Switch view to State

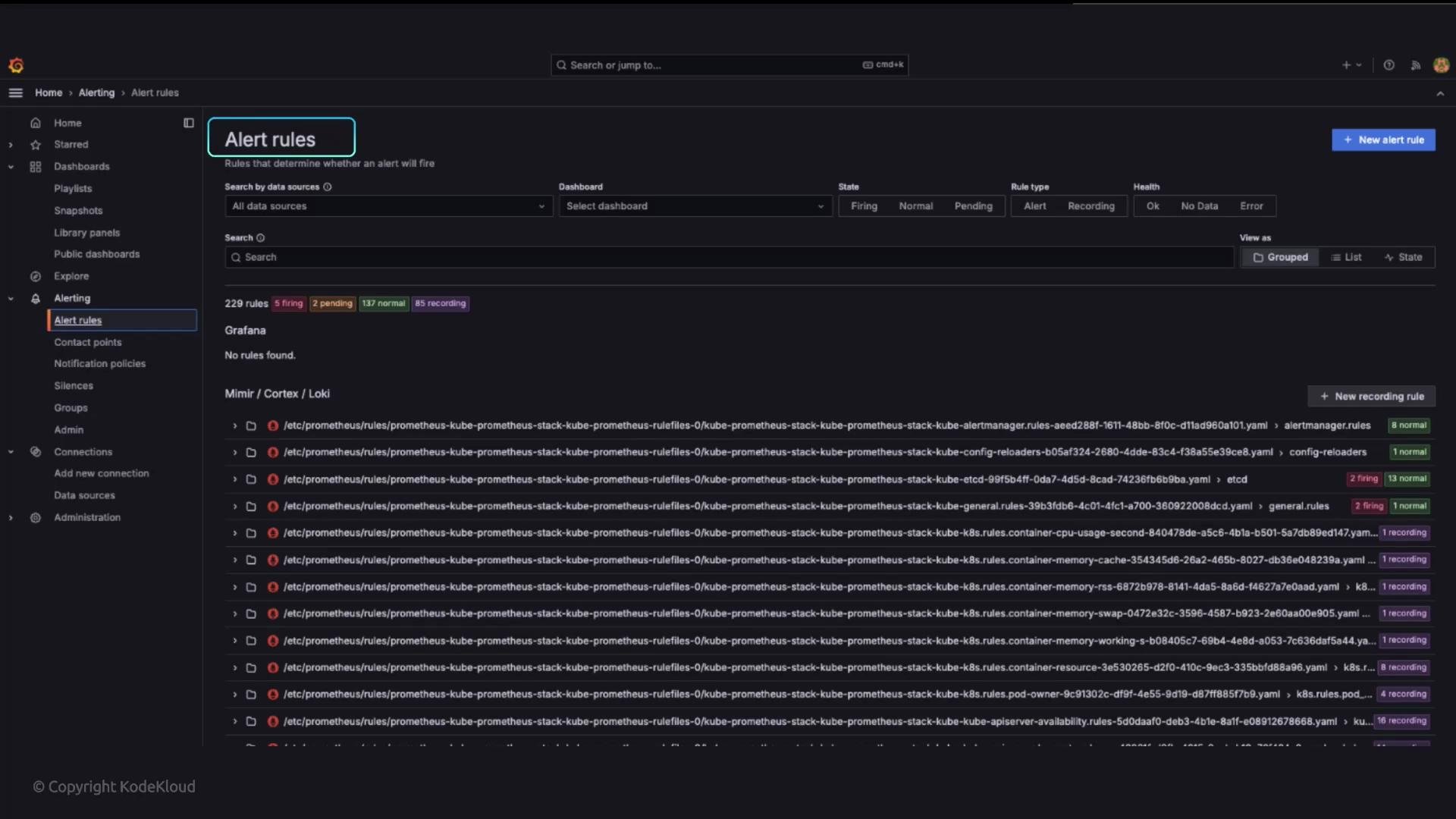pyautogui.click(x=1403, y=258)
